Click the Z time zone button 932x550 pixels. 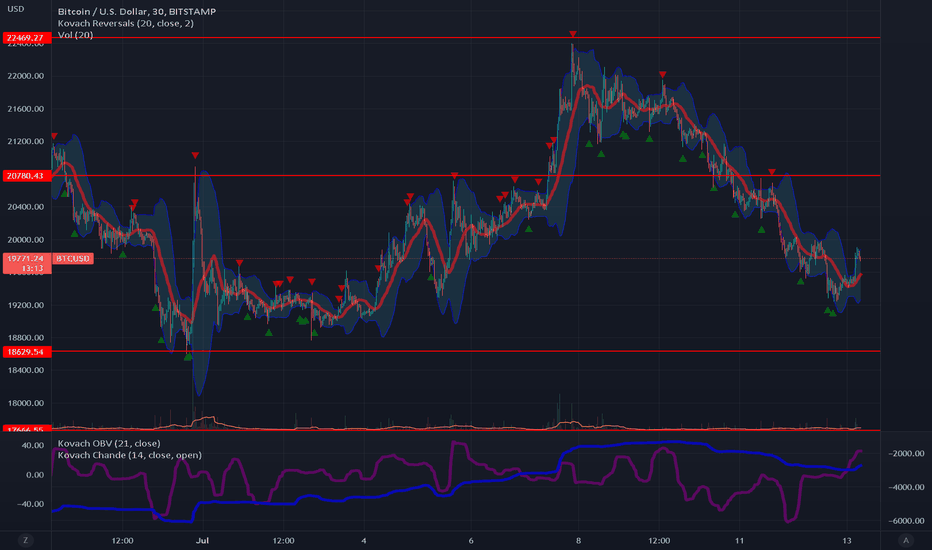coord(25,540)
